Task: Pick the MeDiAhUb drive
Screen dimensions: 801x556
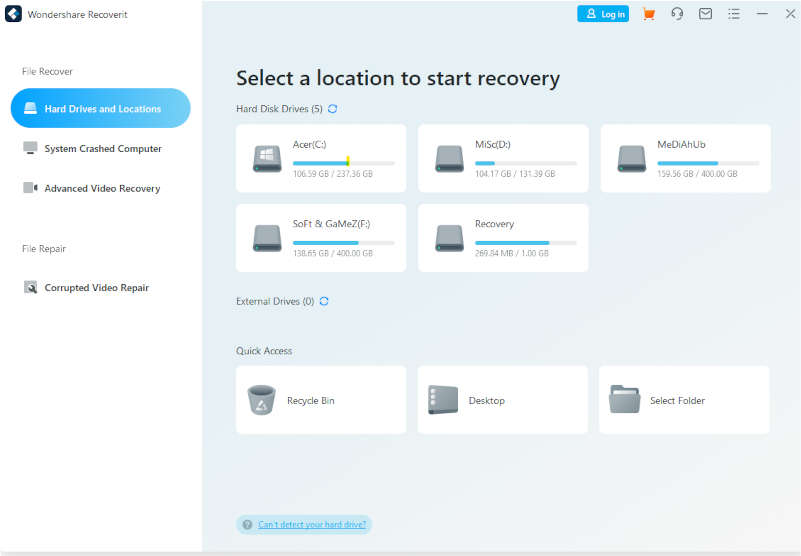Action: coord(685,158)
